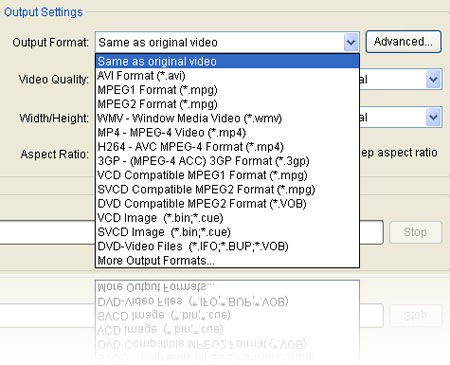
Task: Select MP4 - MPEG-4 Video (*.mp4)
Action: pyautogui.click(x=227, y=133)
